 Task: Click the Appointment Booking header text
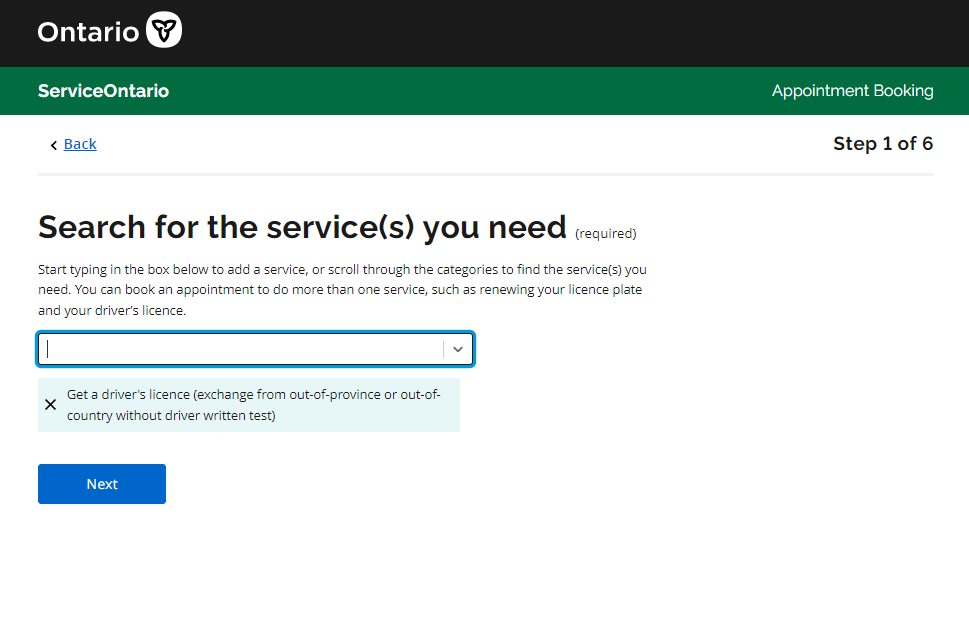[852, 91]
